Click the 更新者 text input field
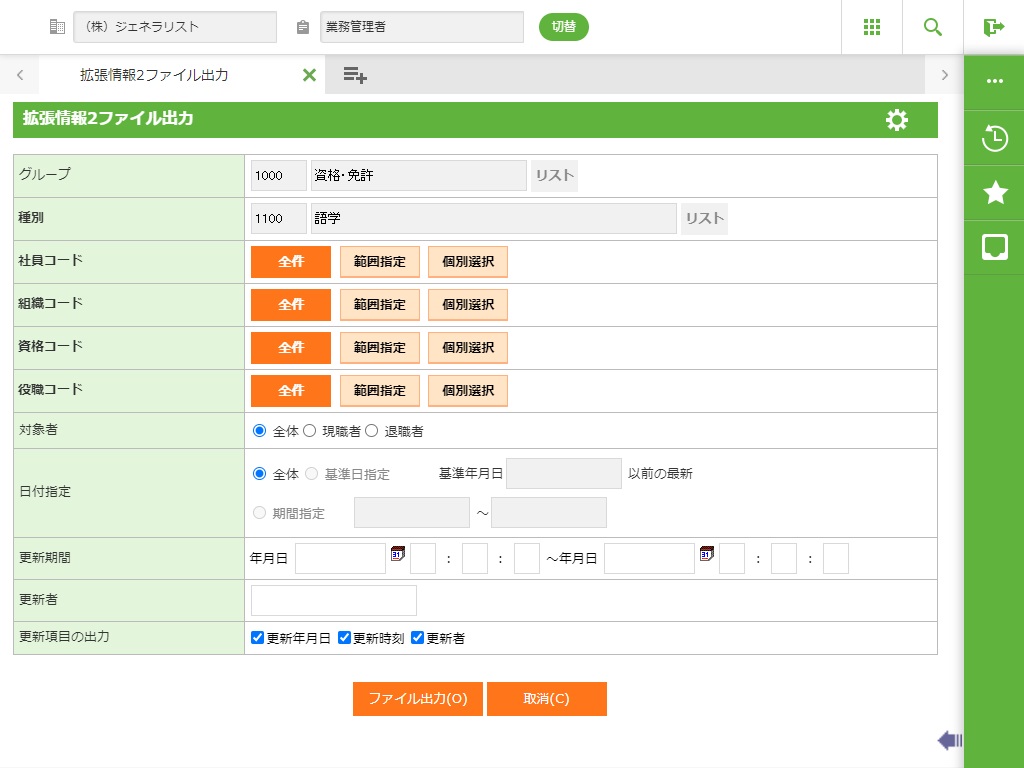Screen dimensions: 1024x768 (333, 601)
